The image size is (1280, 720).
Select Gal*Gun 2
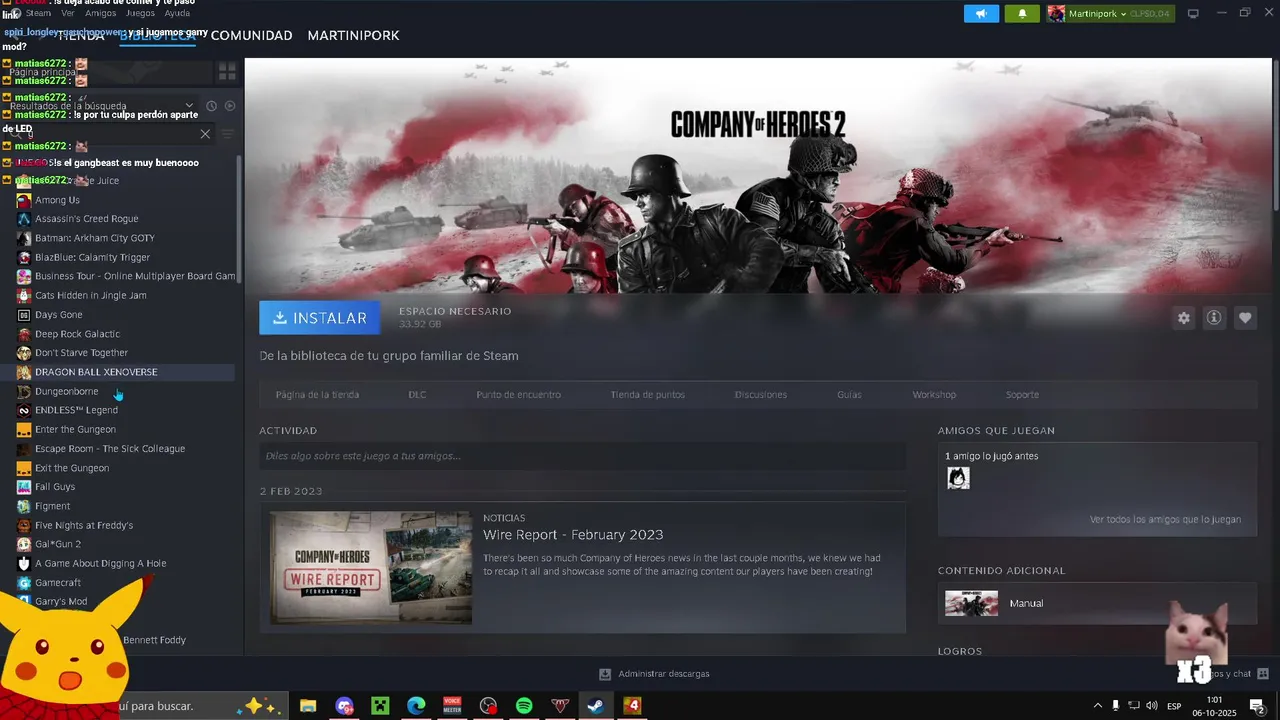click(x=58, y=544)
